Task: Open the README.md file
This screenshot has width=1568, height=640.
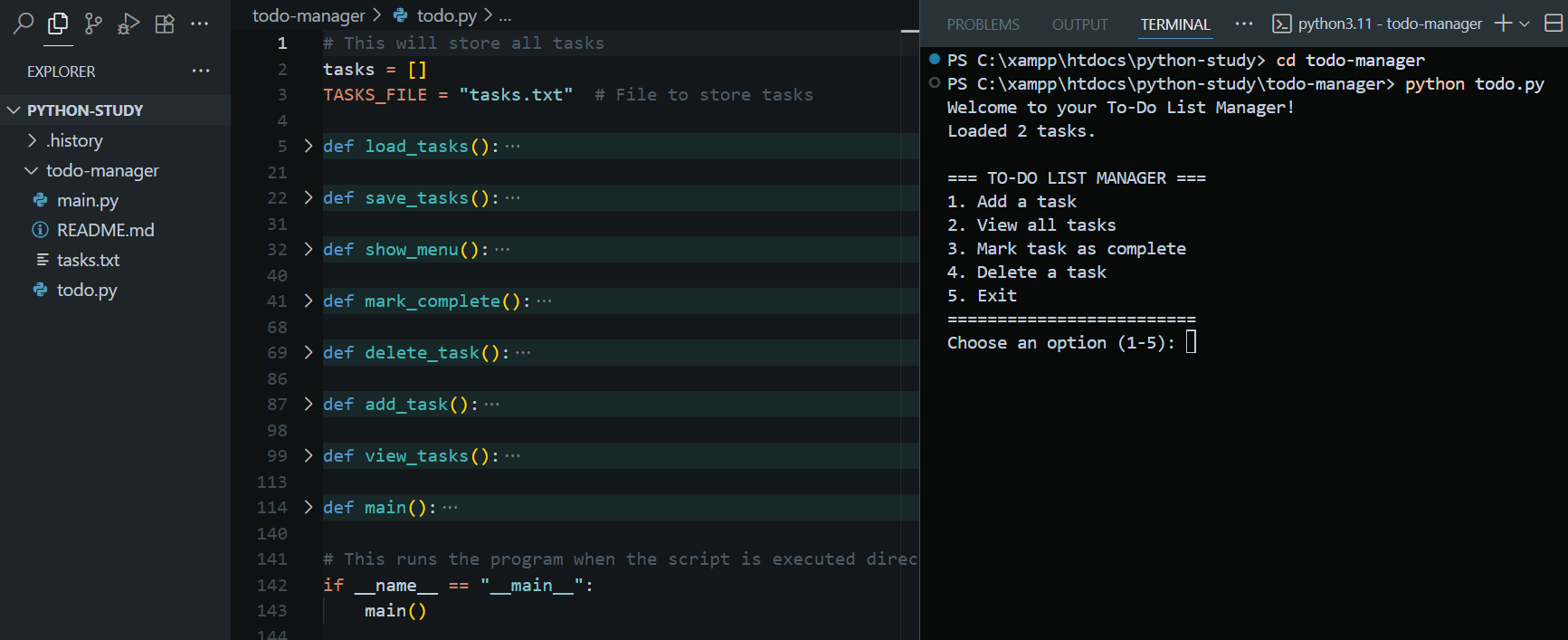Action: 105,230
